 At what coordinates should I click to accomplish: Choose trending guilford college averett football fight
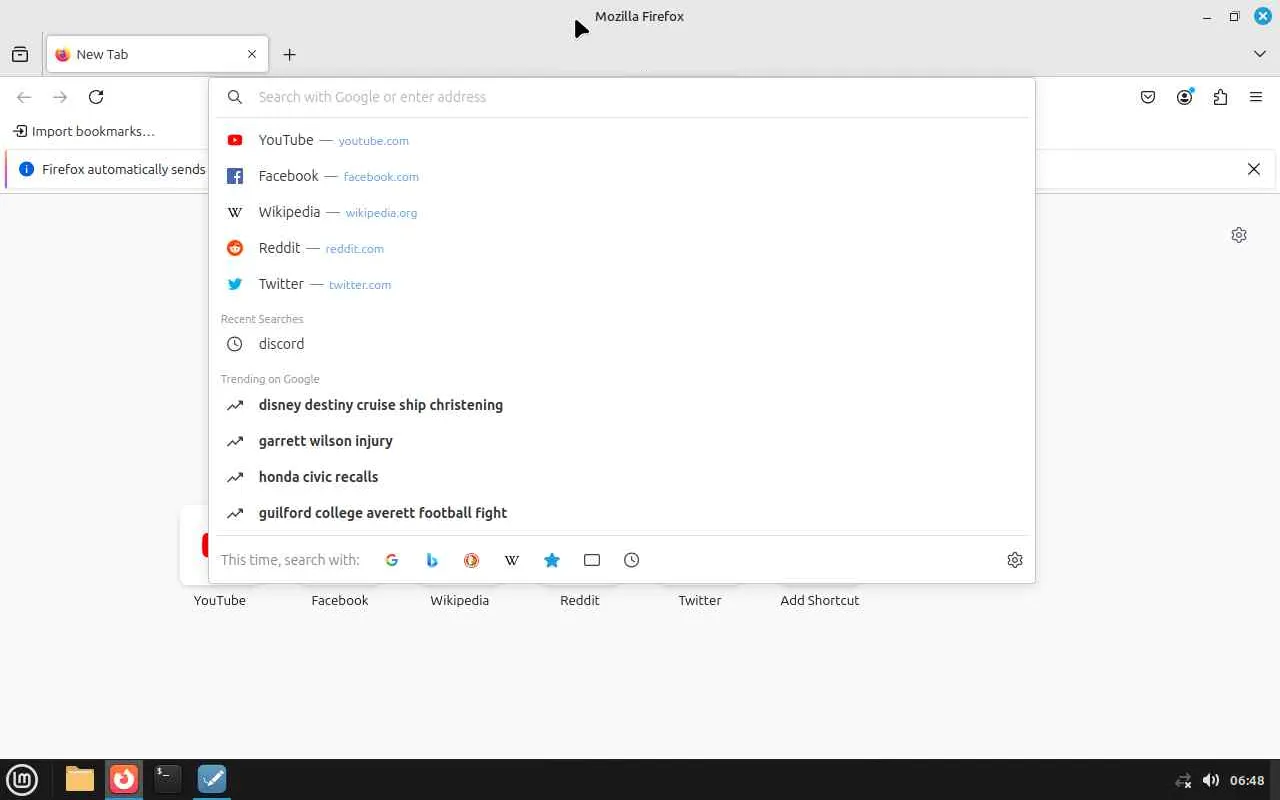[622, 513]
